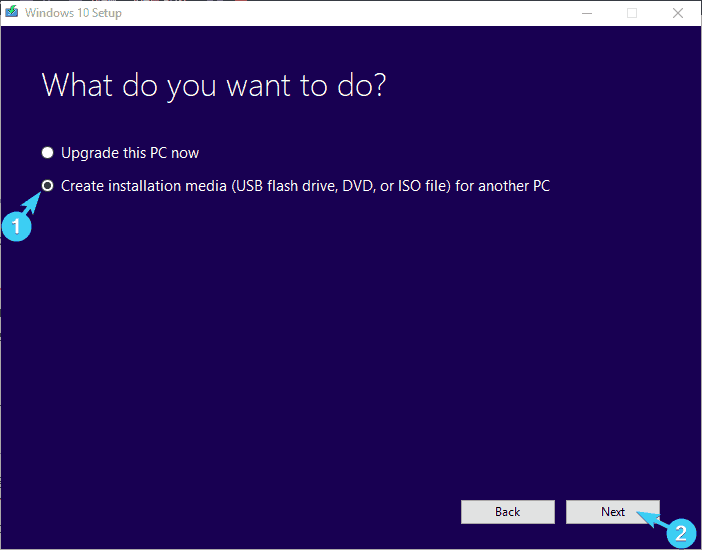
Task: Click the 'What do you want to do?' heading
Action: click(x=214, y=85)
